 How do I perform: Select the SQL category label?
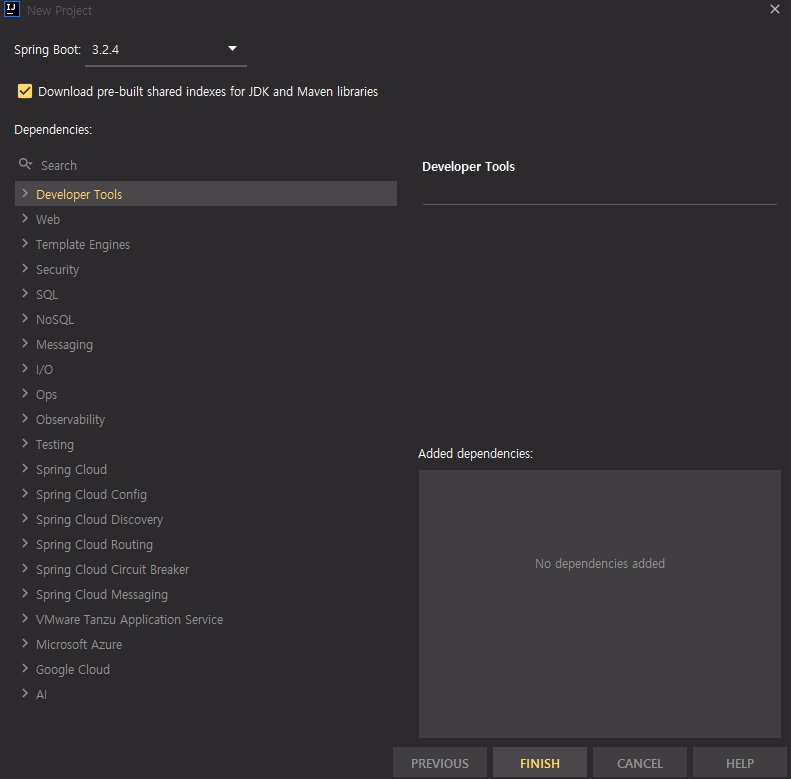(x=47, y=295)
